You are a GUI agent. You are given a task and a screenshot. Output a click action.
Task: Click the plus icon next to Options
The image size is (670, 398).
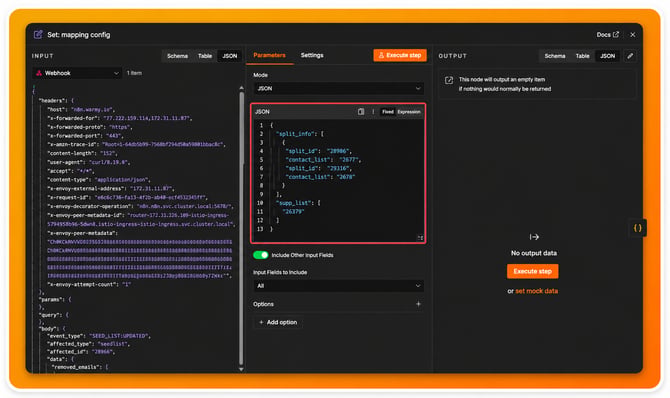(418, 304)
